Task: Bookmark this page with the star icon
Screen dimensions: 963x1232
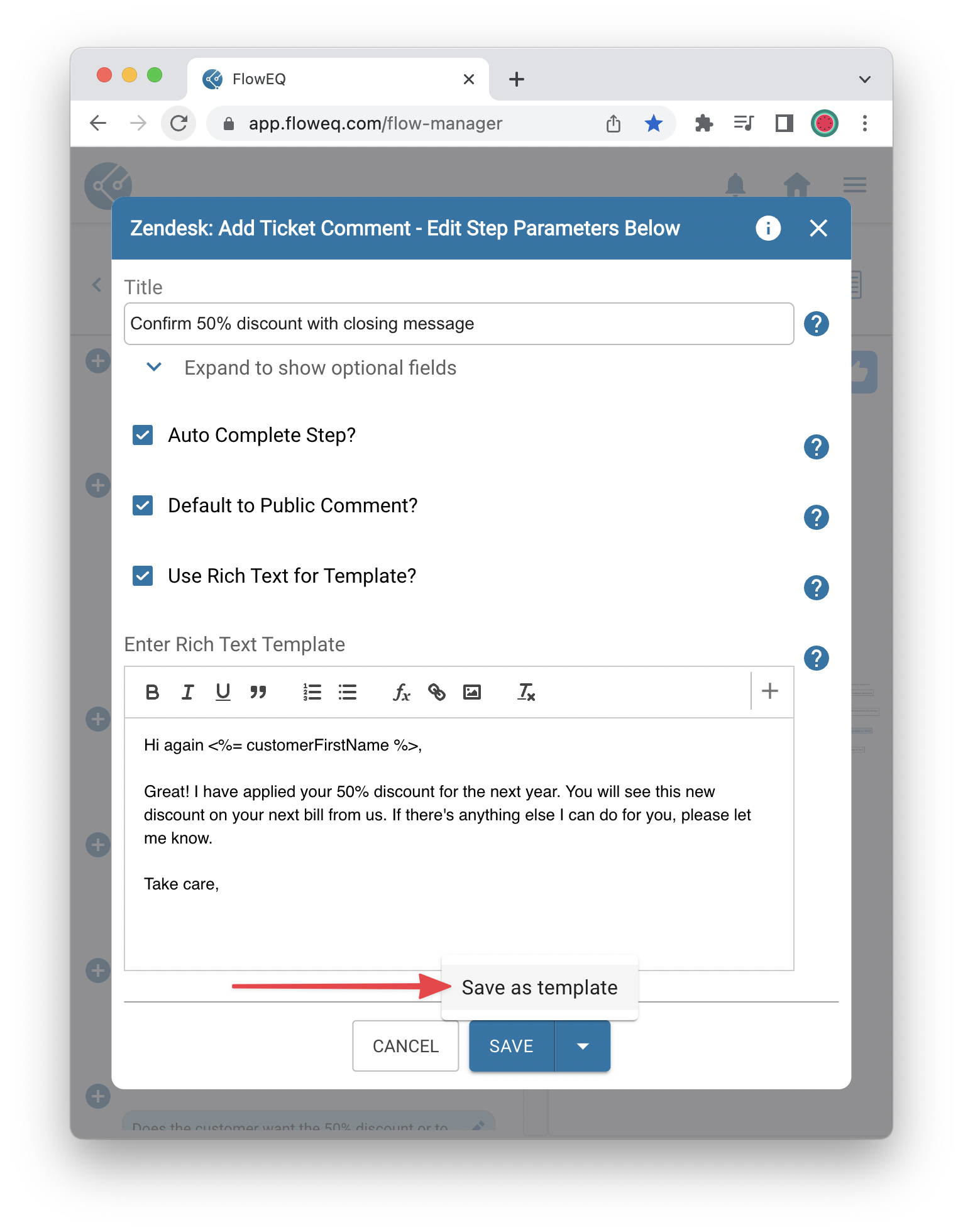Action: point(654,123)
